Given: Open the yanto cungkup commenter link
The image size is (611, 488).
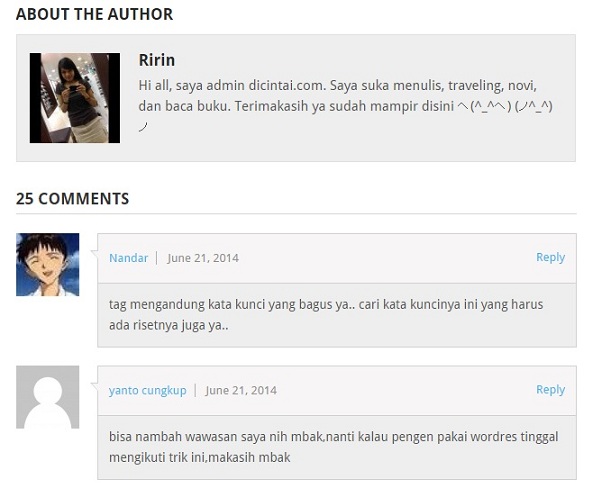Looking at the screenshot, I should coord(147,390).
